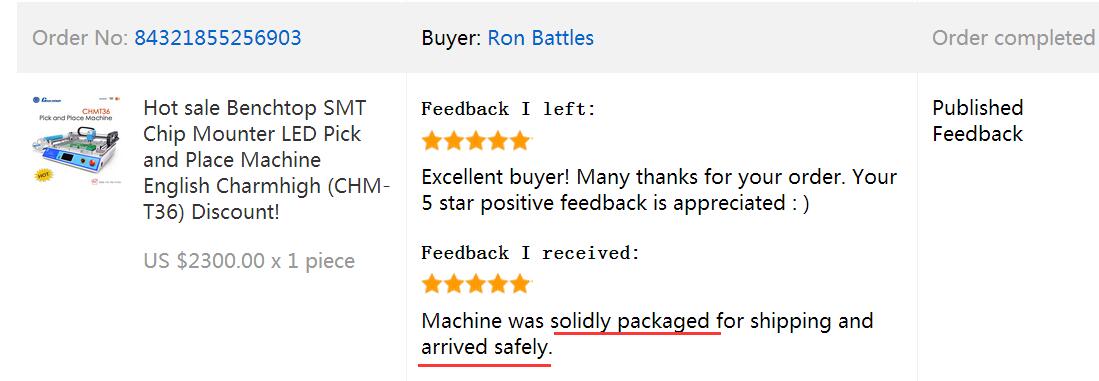This screenshot has width=1099, height=381.
Task: Click the Order completed status label
Action: click(x=1013, y=38)
